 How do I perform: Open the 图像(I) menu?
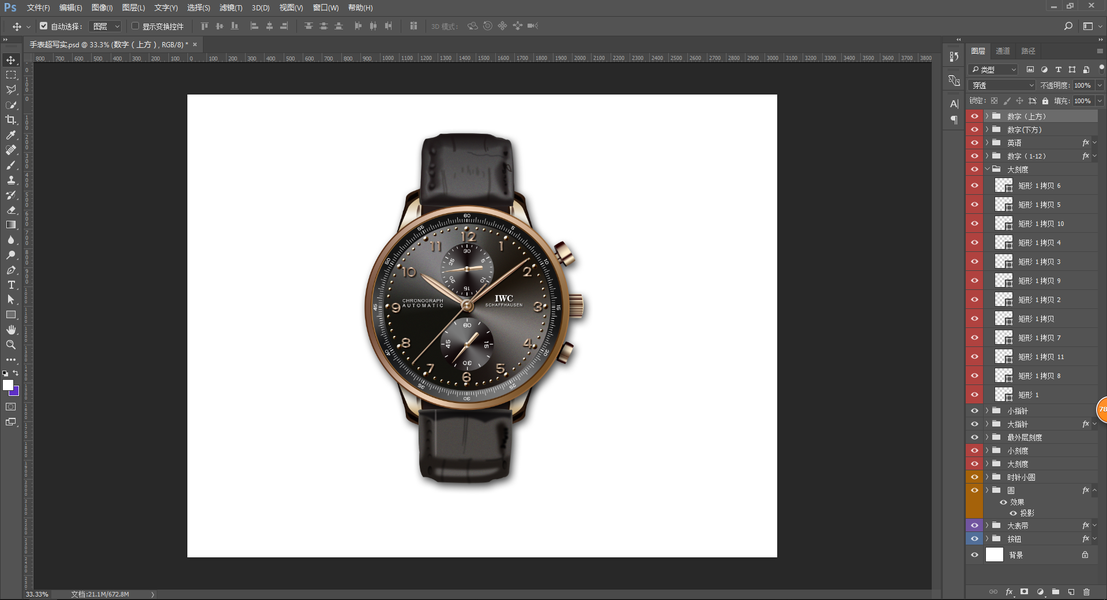coord(102,8)
